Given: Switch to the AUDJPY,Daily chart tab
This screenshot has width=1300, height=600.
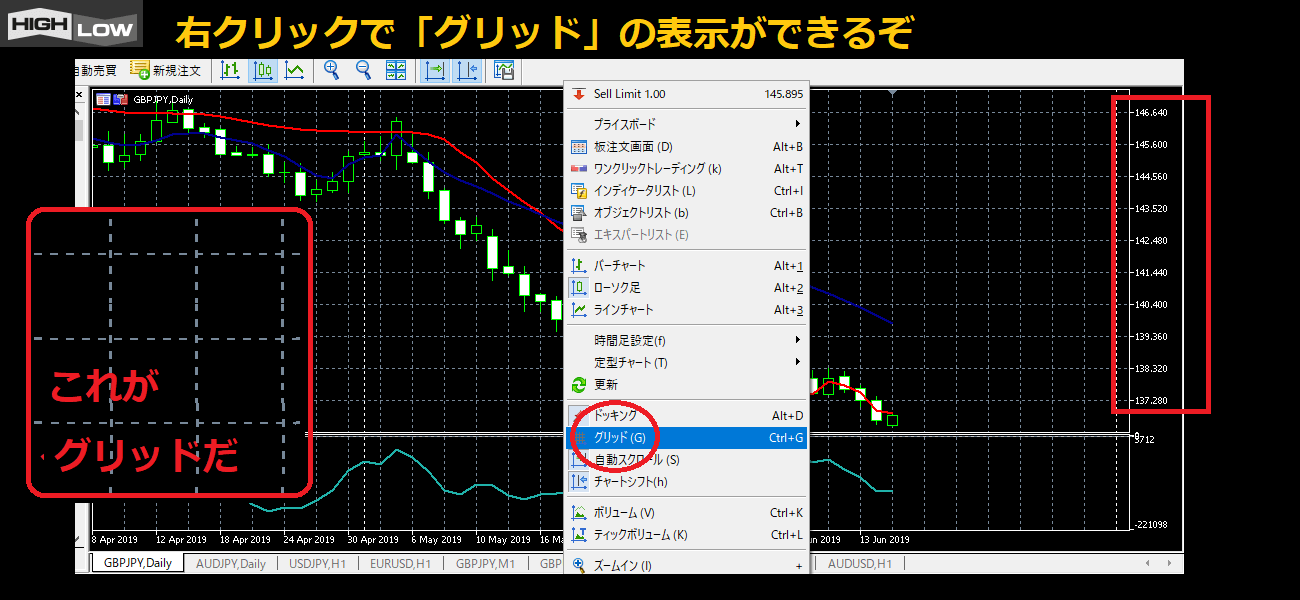Looking at the screenshot, I should [x=231, y=563].
